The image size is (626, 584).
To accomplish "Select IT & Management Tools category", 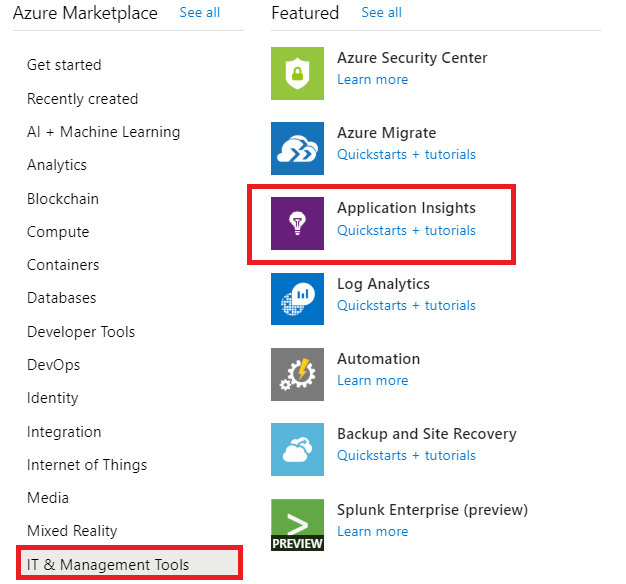I will 108,565.
